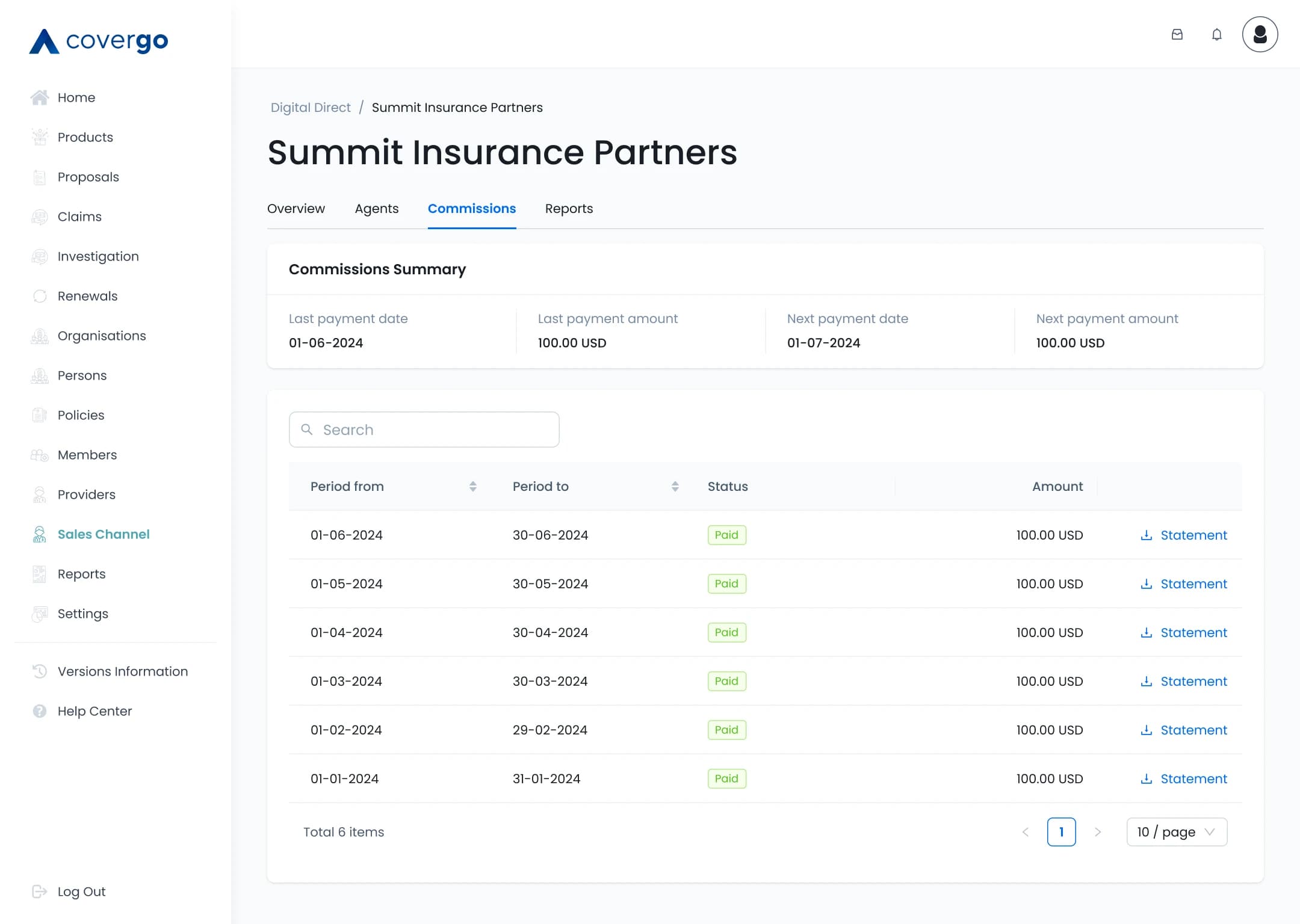
Task: Click the Amount column header
Action: coord(1057,486)
